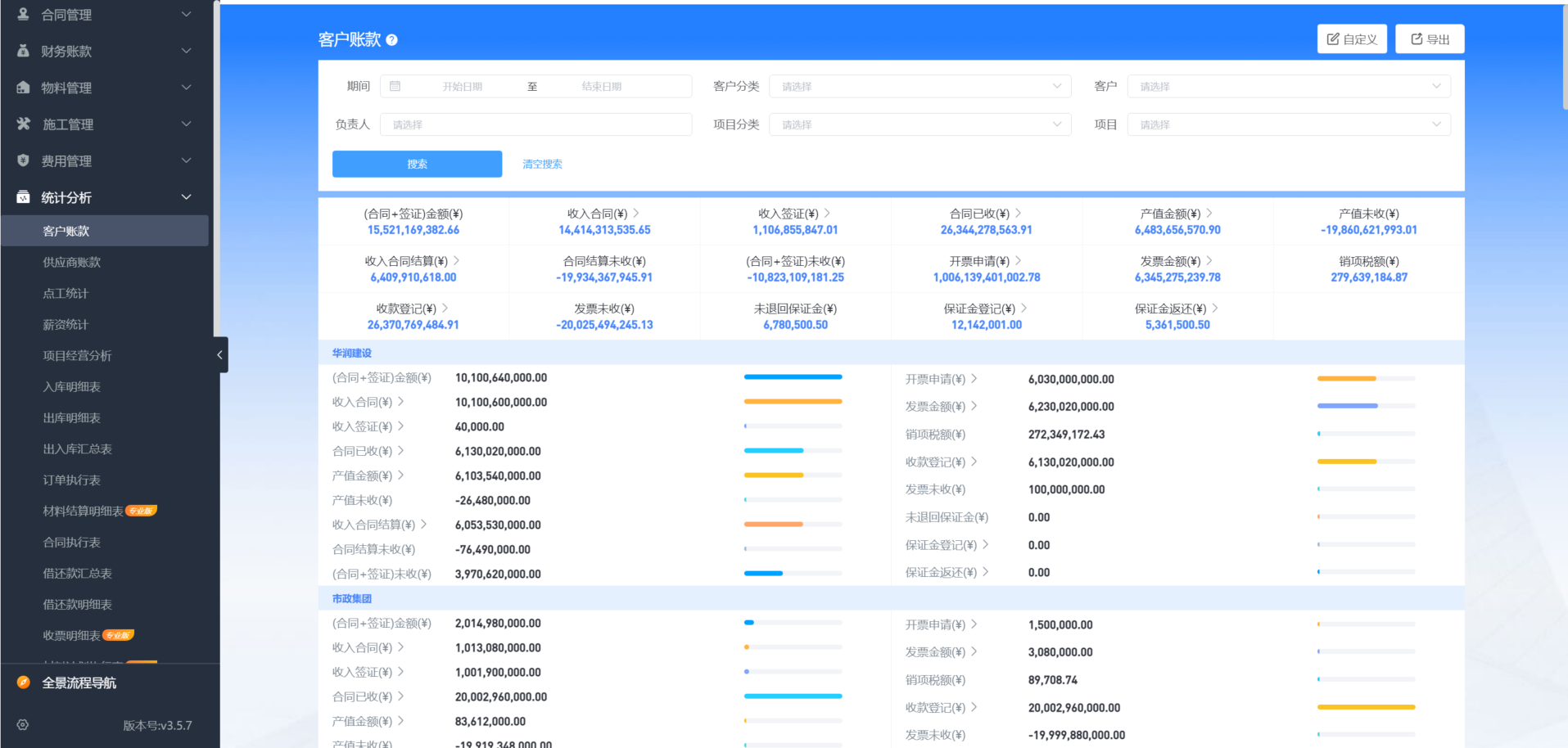This screenshot has height=748, width=1568.
Task: Click the 全景流程导航 icon
Action: coord(22,682)
